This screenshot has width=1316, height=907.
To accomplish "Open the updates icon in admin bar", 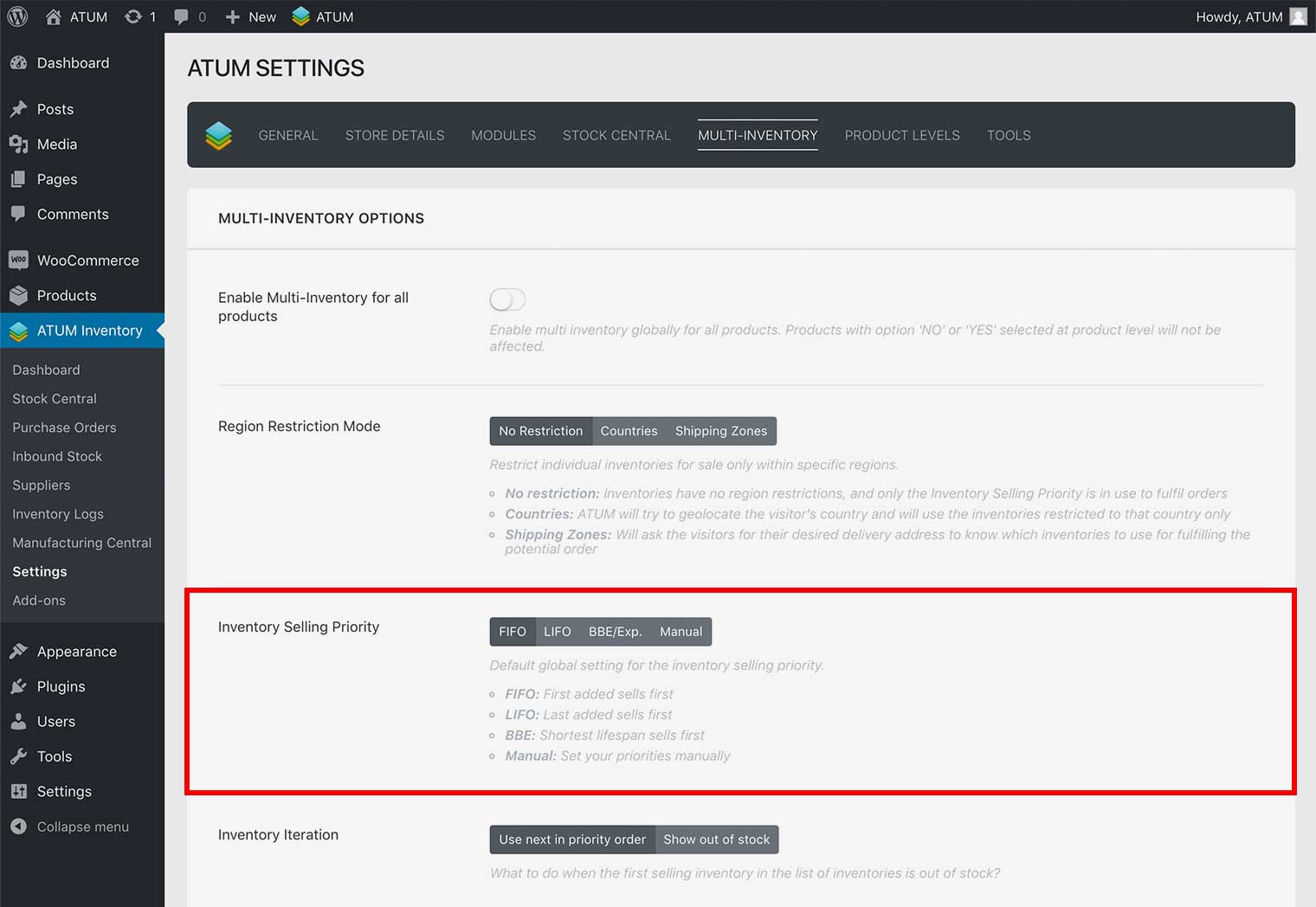I will tap(133, 16).
